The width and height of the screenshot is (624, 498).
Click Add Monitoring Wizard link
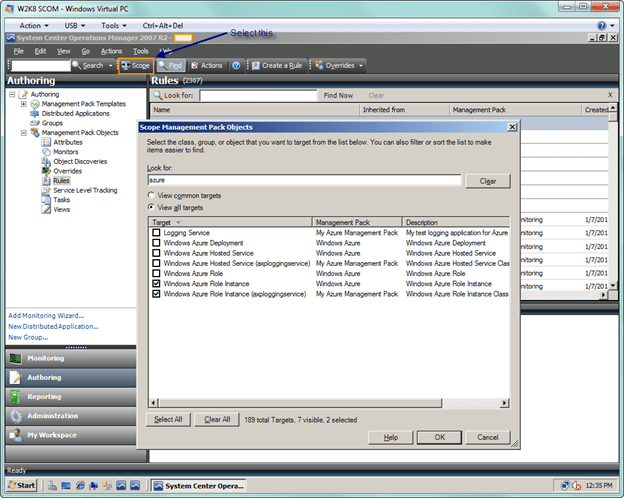tap(46, 316)
